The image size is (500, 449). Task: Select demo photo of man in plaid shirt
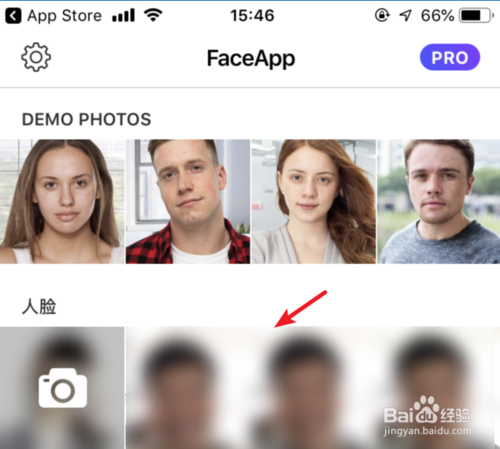[x=188, y=201]
